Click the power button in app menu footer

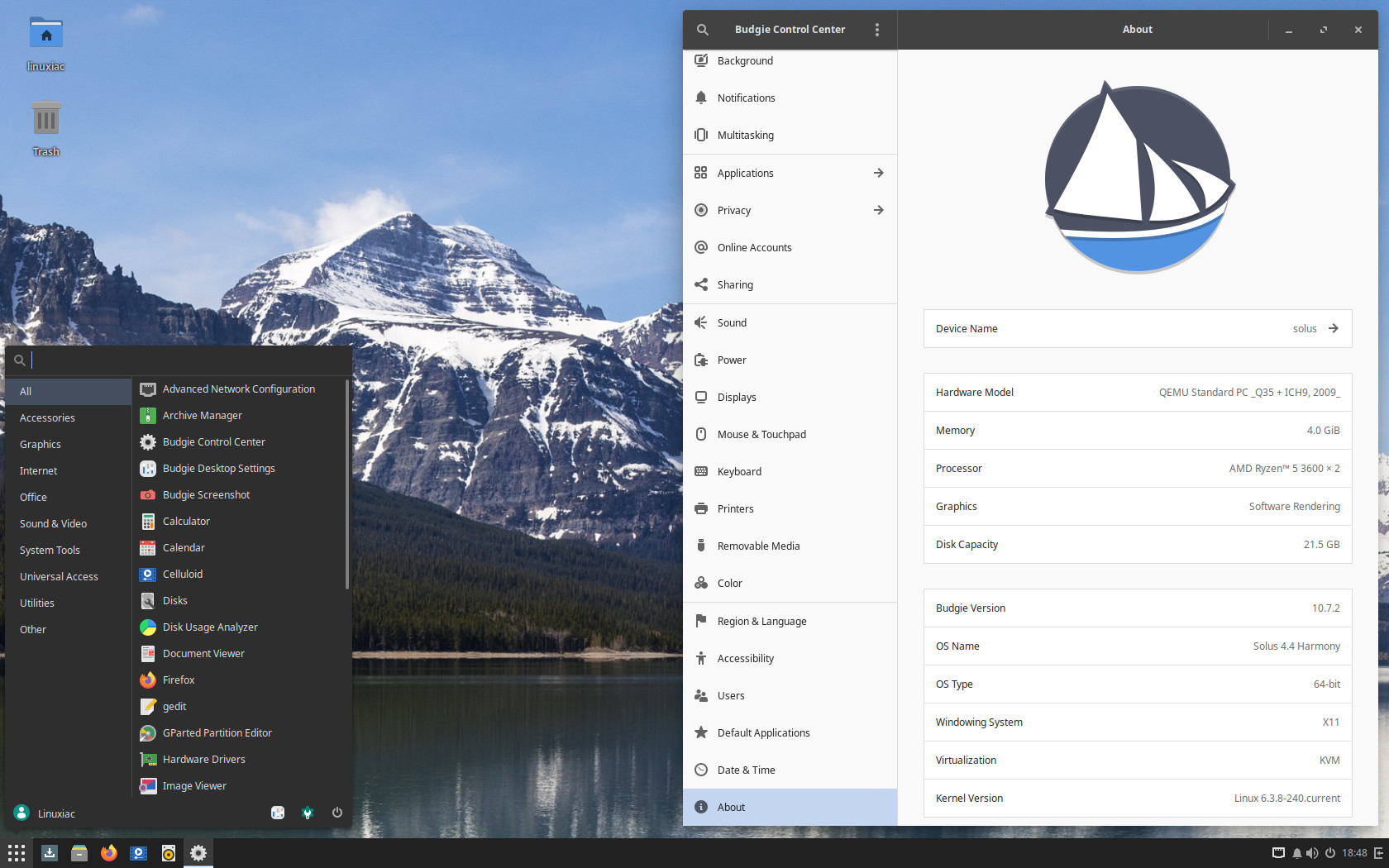pos(337,813)
